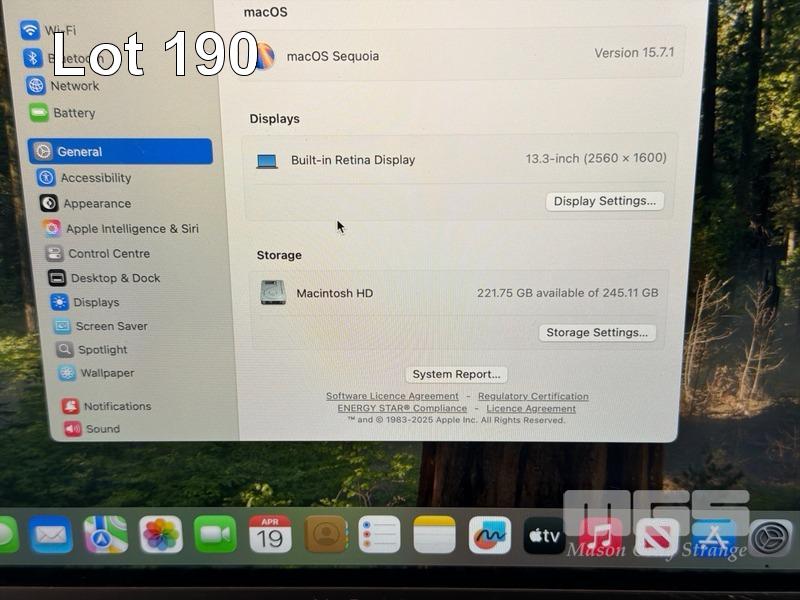Open Screen Saver settings
This screenshot has width=800, height=600.
coord(101,326)
